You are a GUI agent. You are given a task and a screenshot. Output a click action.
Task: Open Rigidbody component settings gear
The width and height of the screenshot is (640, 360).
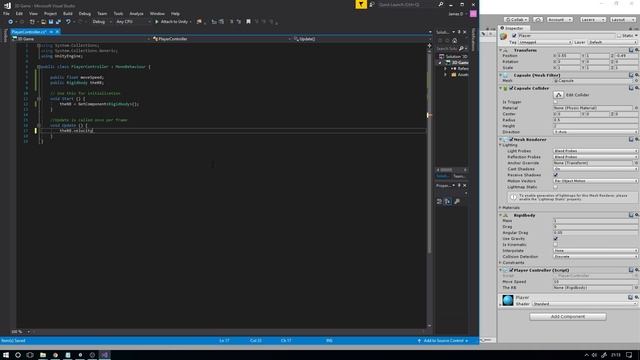point(637,215)
